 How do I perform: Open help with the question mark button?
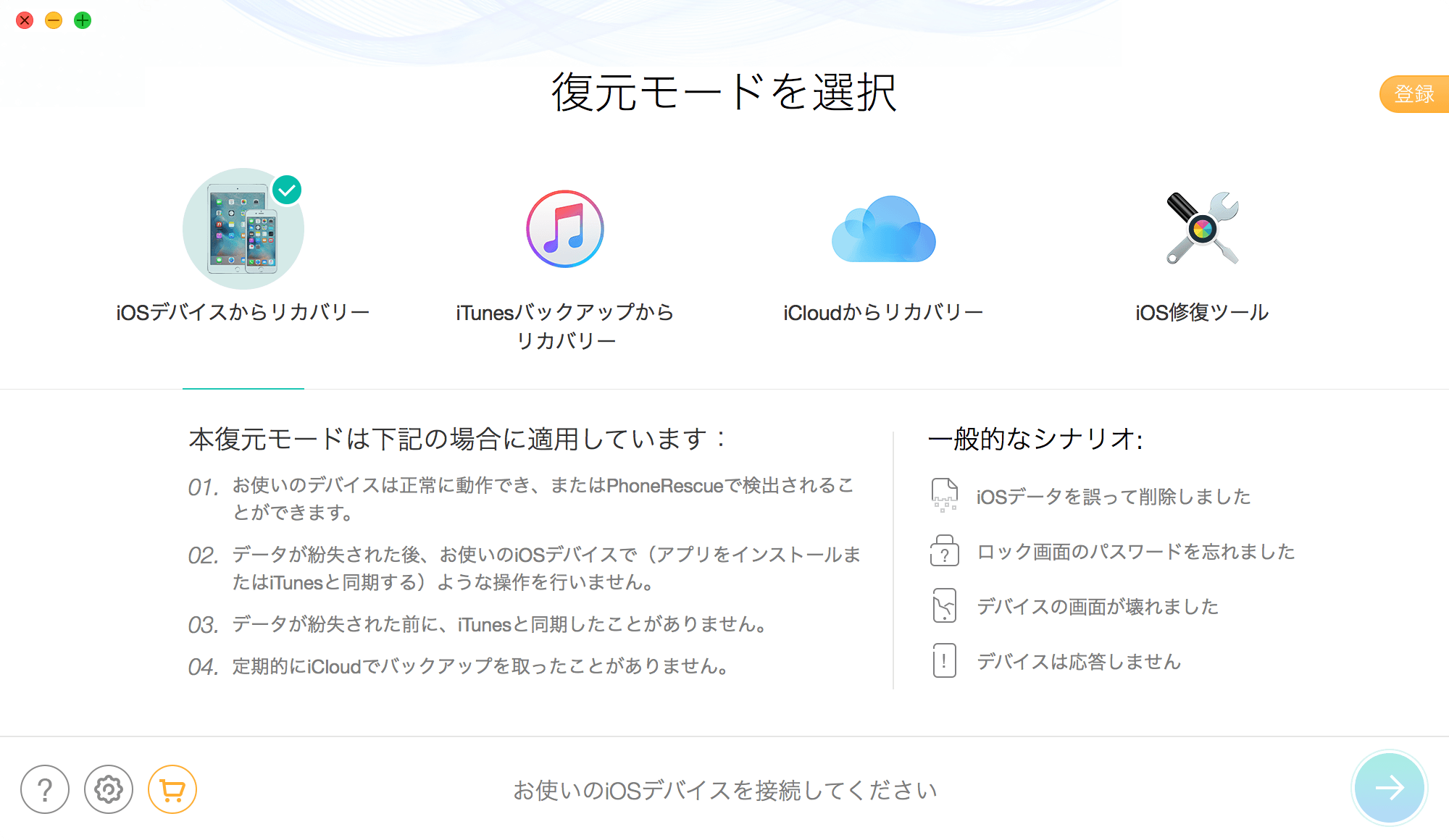pyautogui.click(x=45, y=789)
